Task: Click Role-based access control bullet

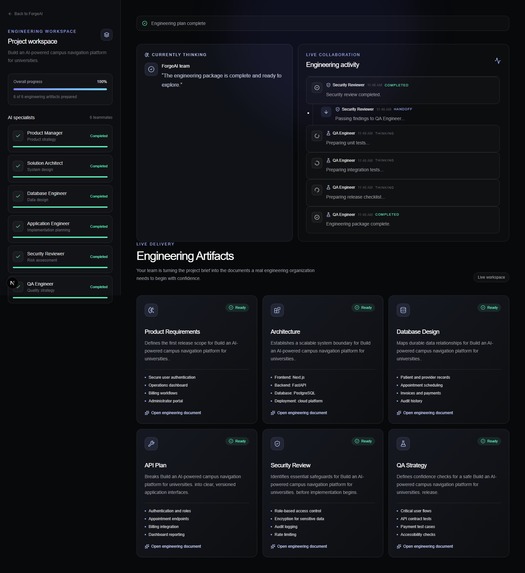Action: pyautogui.click(x=298, y=511)
